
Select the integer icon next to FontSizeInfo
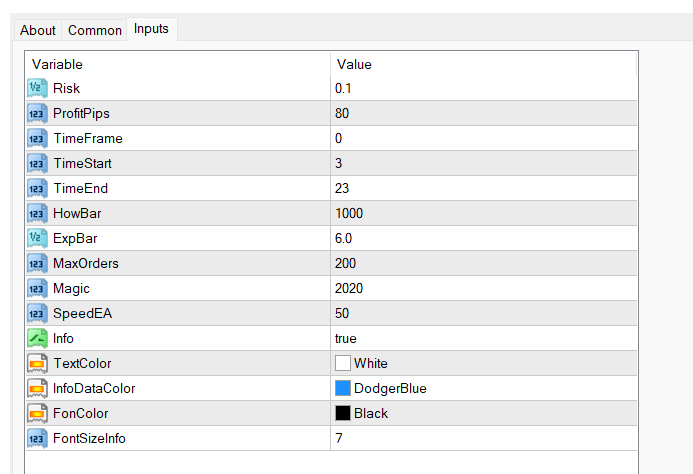[37, 438]
